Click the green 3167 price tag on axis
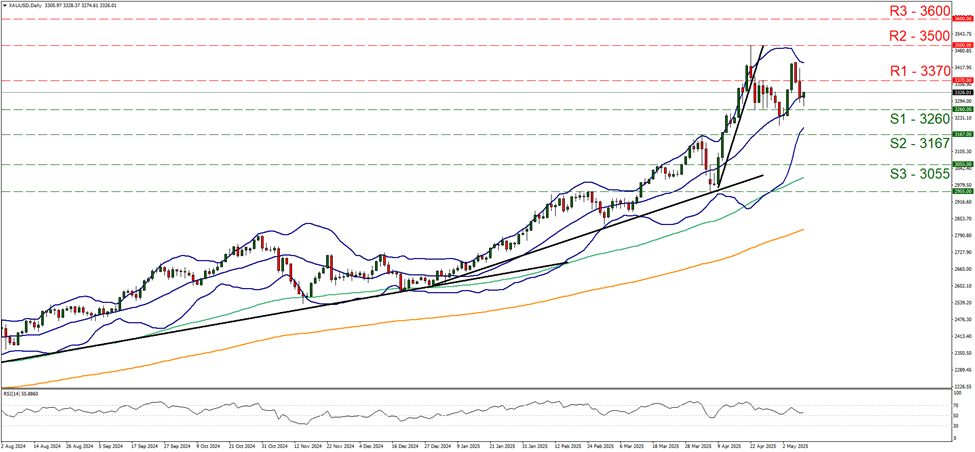Screen dimensions: 975x452 [959, 133]
